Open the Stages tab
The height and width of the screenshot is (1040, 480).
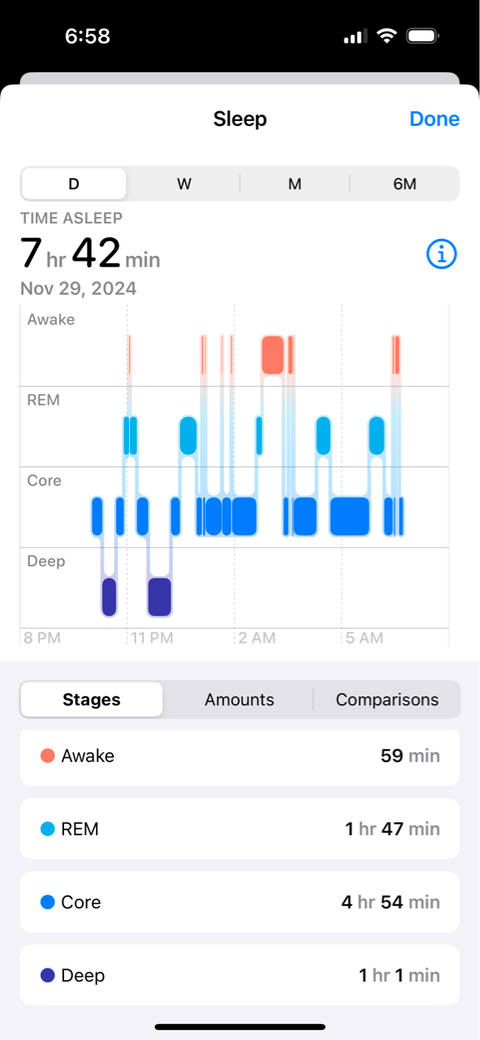[x=91, y=699]
